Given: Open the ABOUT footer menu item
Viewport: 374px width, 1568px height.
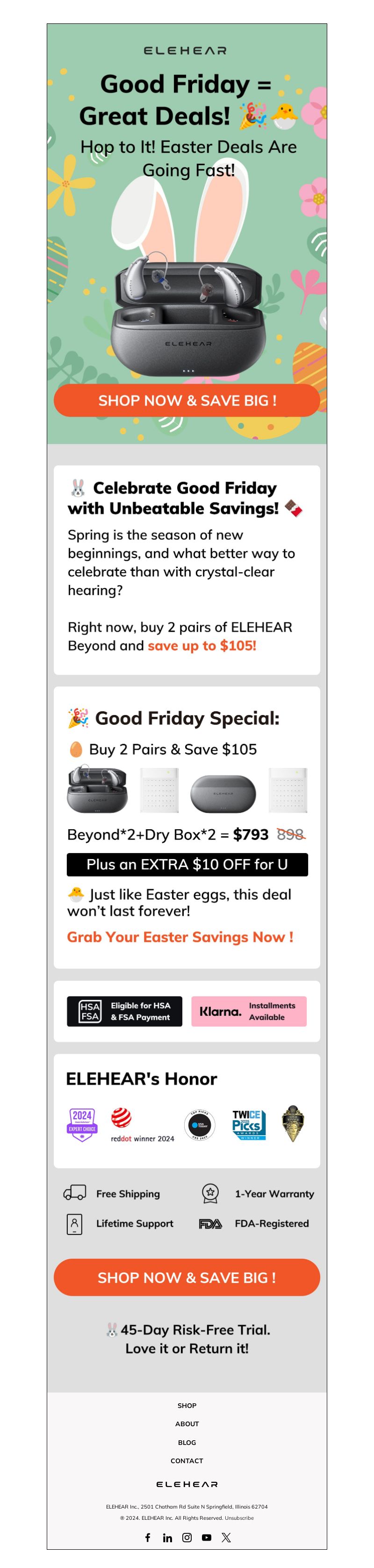Looking at the screenshot, I should pos(187,1424).
